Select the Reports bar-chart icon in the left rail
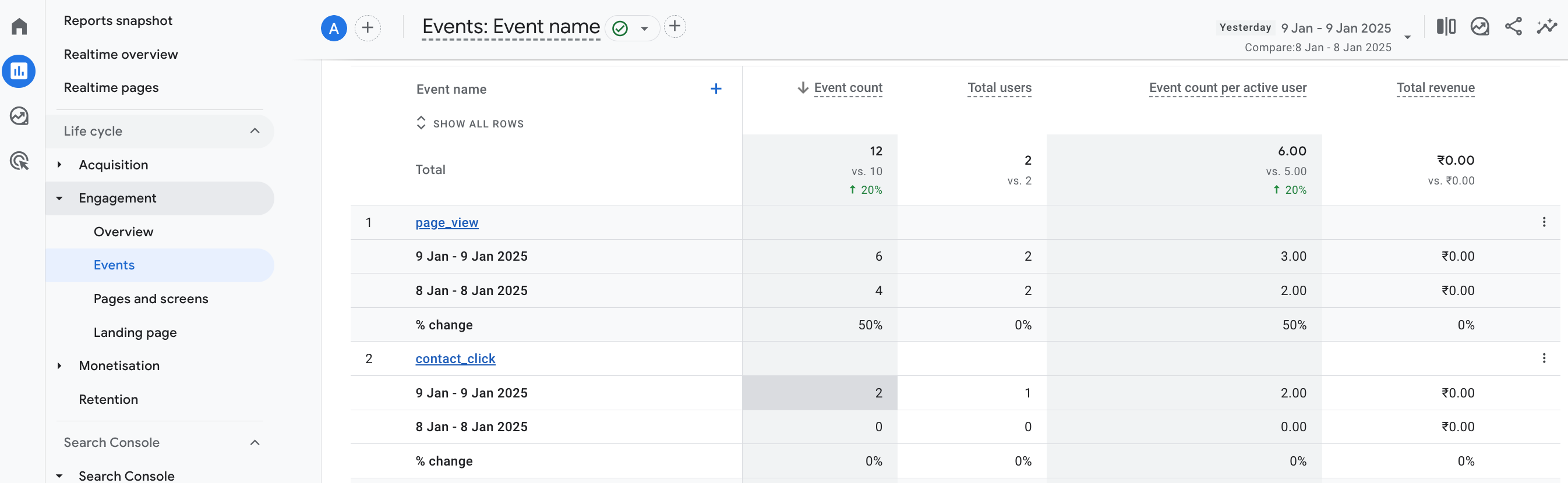Image resolution: width=1568 pixels, height=483 pixels. 19,71
